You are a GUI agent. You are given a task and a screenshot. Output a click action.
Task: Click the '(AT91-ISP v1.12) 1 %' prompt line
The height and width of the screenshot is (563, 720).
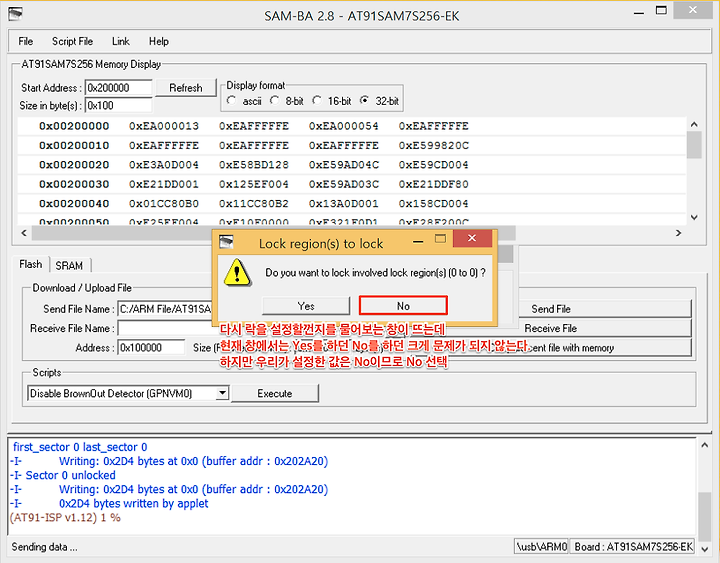point(65,518)
